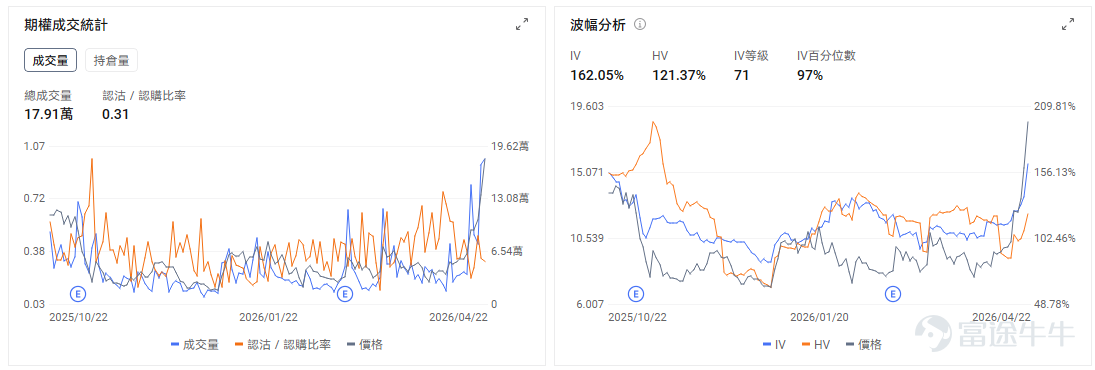This screenshot has height=370, width=1095.
Task: Click the 總成交量 value 17.91萬
Action: tap(48, 114)
